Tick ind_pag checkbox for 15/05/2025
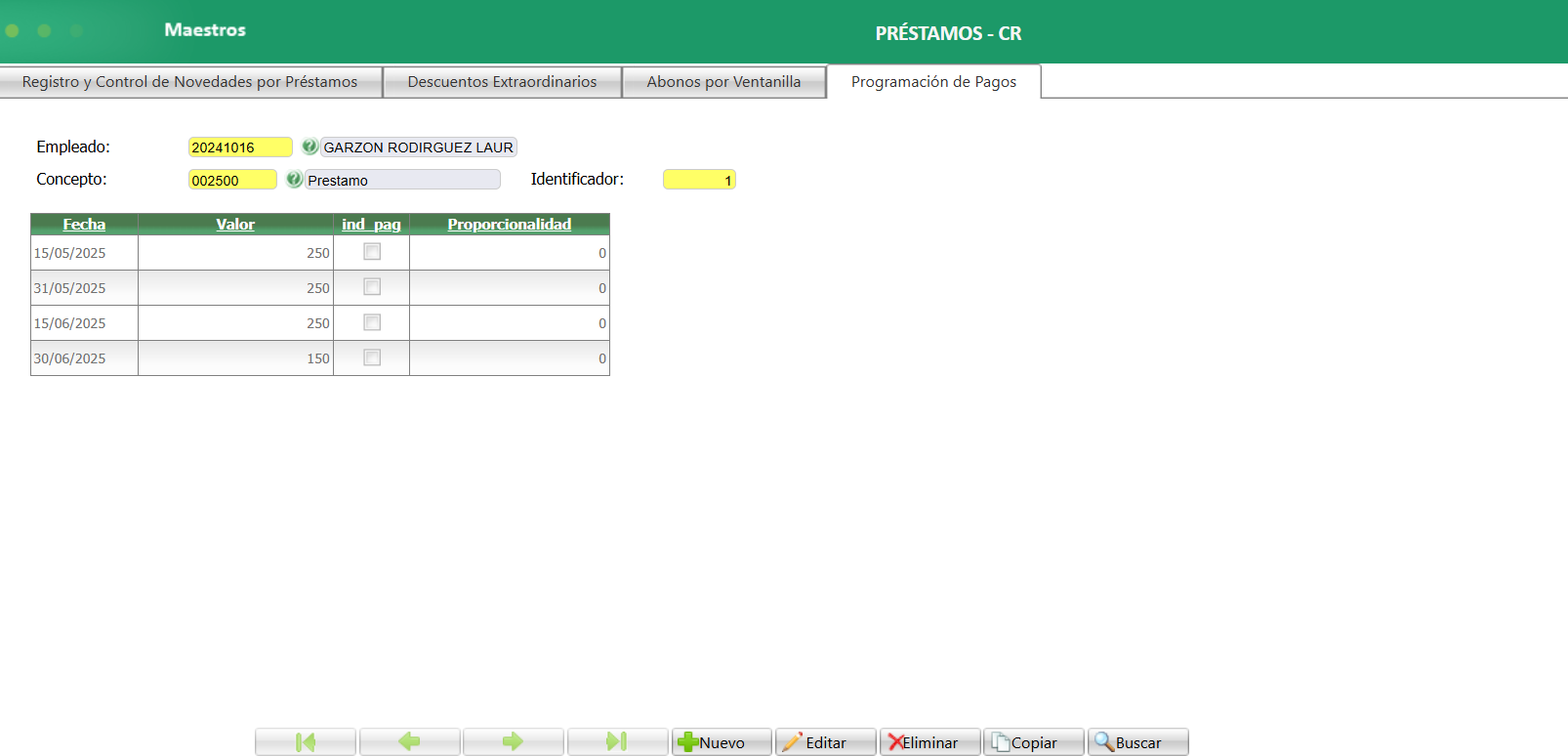The height and width of the screenshot is (756, 1568). coord(372,252)
